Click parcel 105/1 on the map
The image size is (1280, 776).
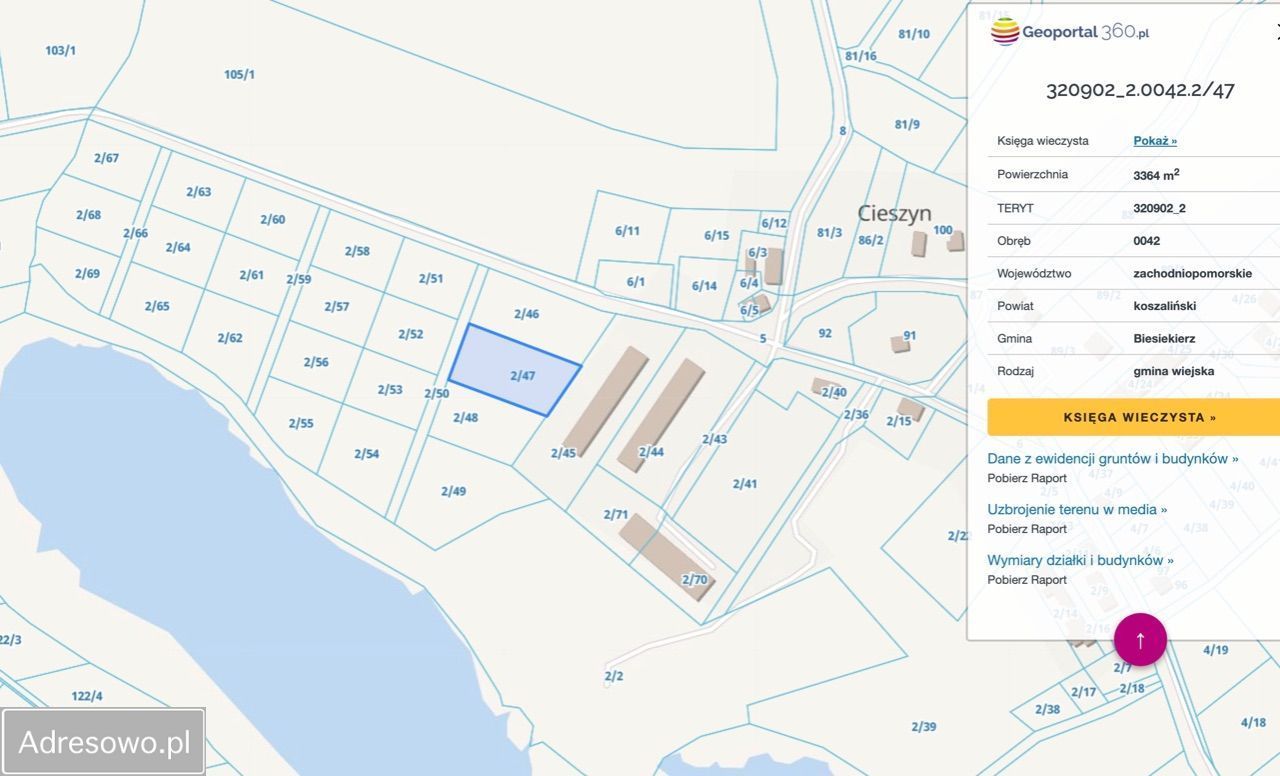click(x=239, y=74)
